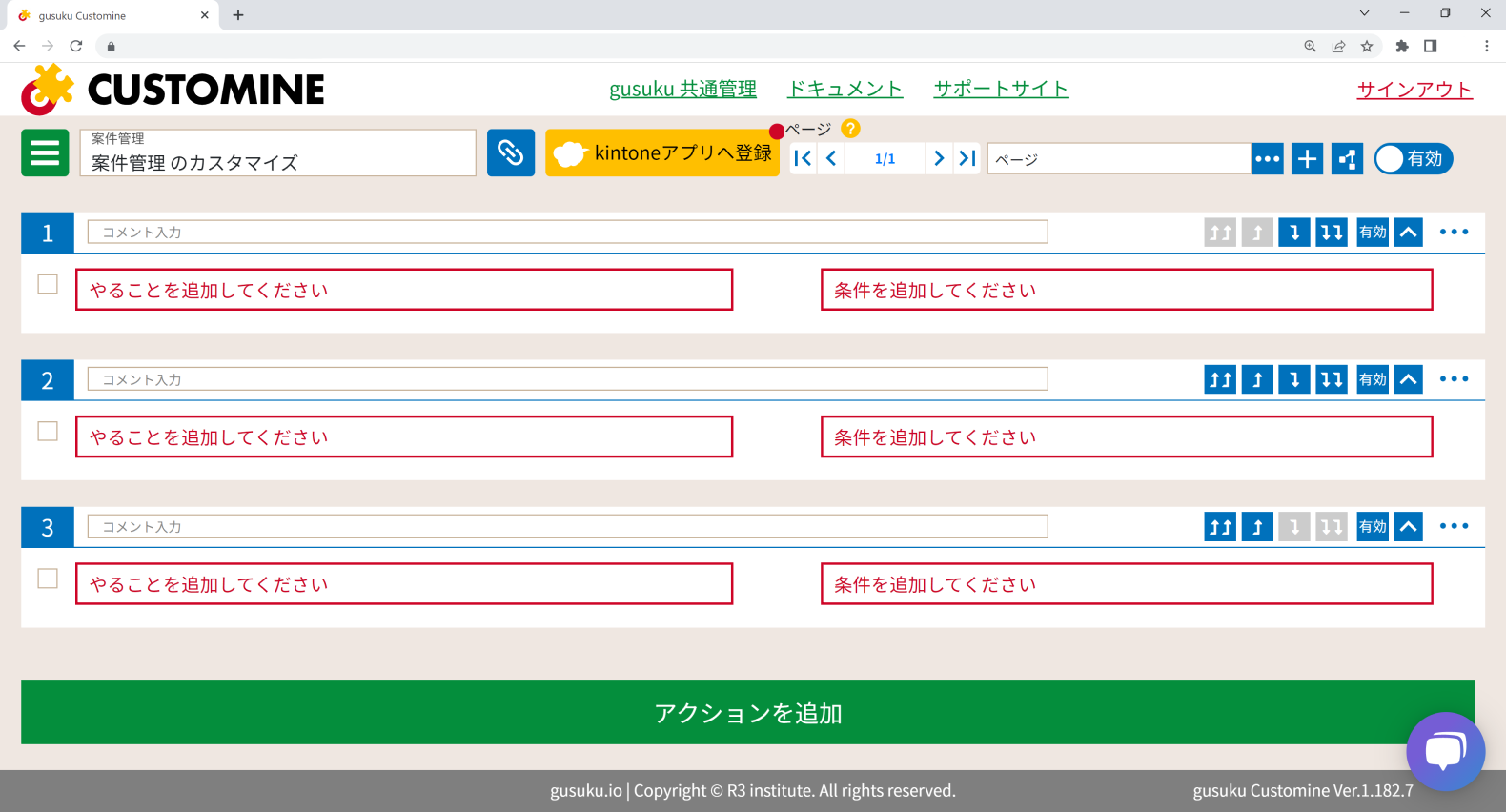Viewport: 1506px width, 812px height.
Task: Open the page help question mark
Action: pos(850,129)
